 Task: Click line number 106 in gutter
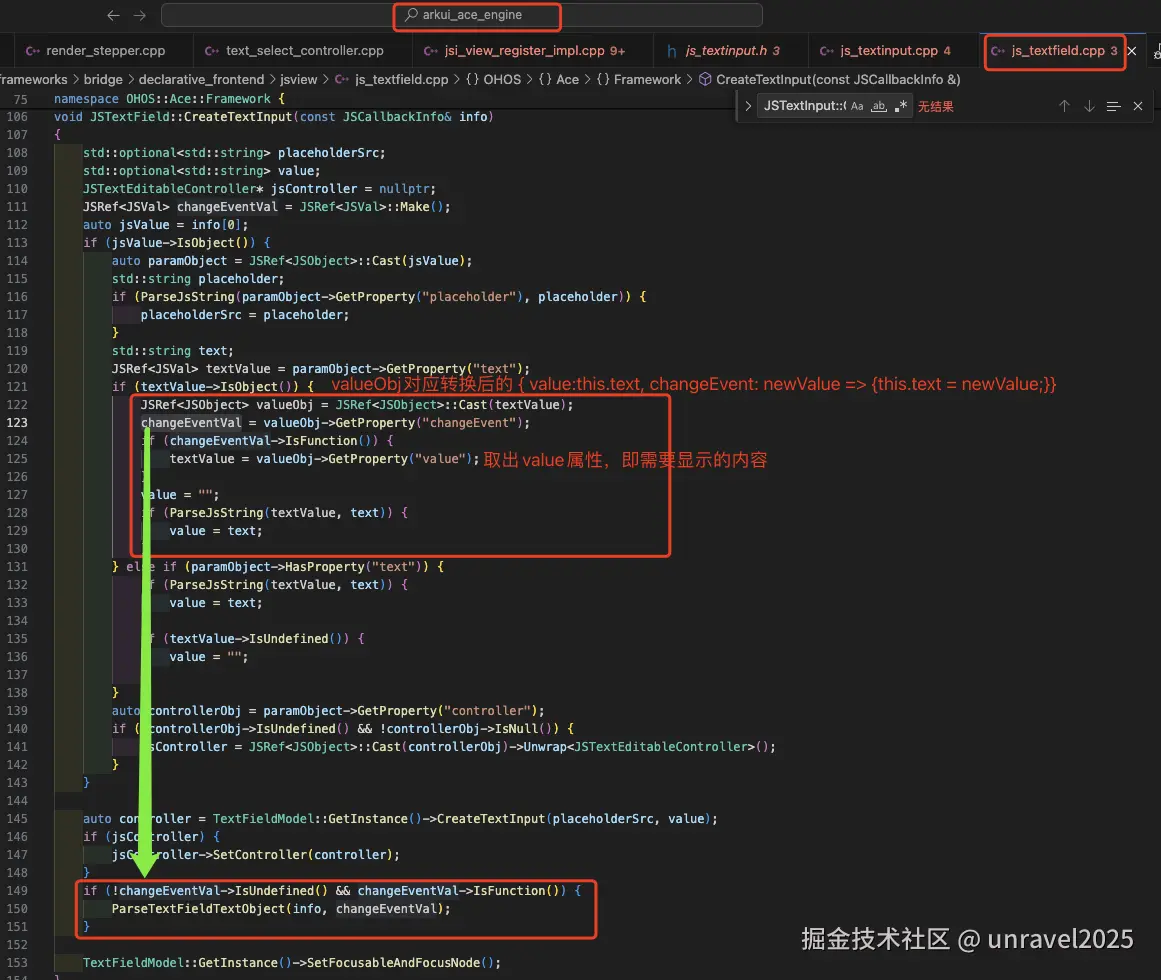pos(16,117)
